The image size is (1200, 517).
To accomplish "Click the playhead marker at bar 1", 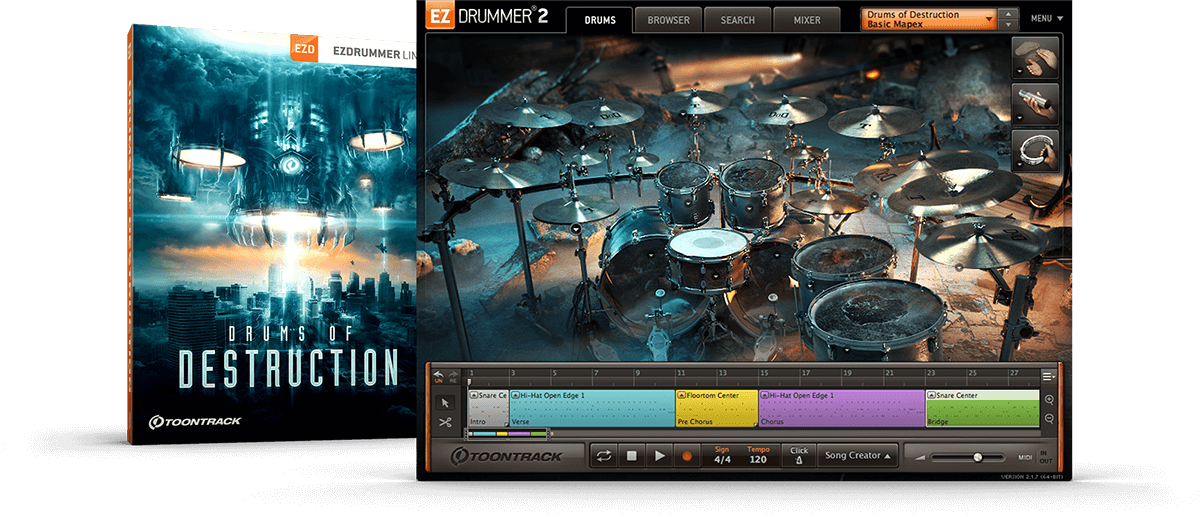I will 469,381.
